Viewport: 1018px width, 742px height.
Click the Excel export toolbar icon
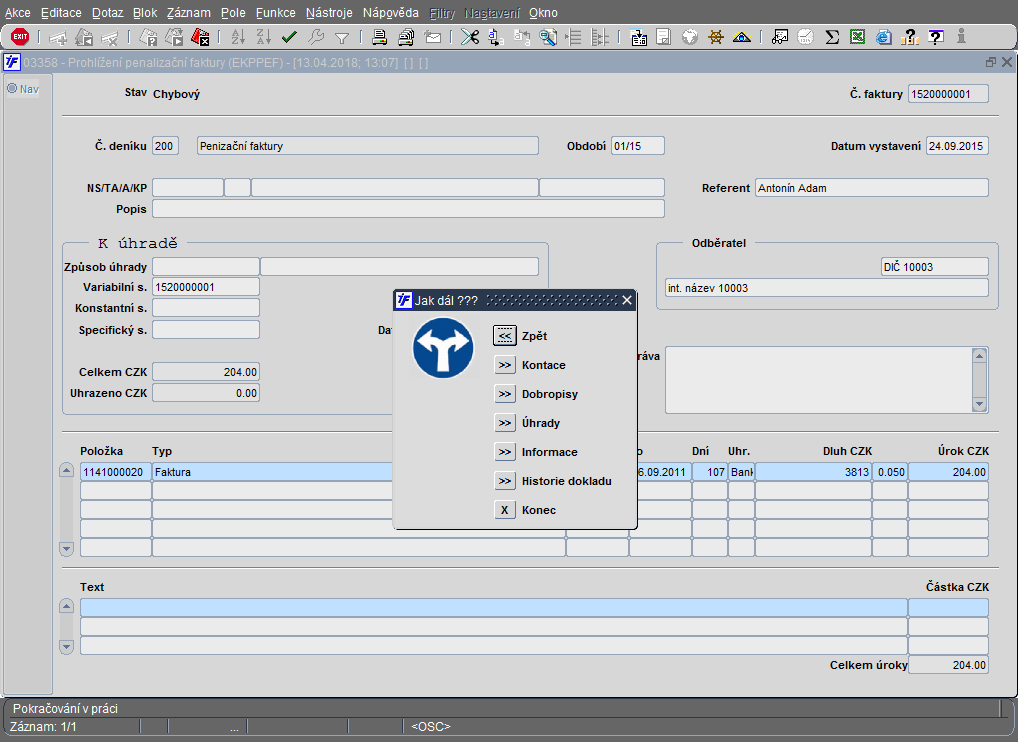[x=858, y=37]
